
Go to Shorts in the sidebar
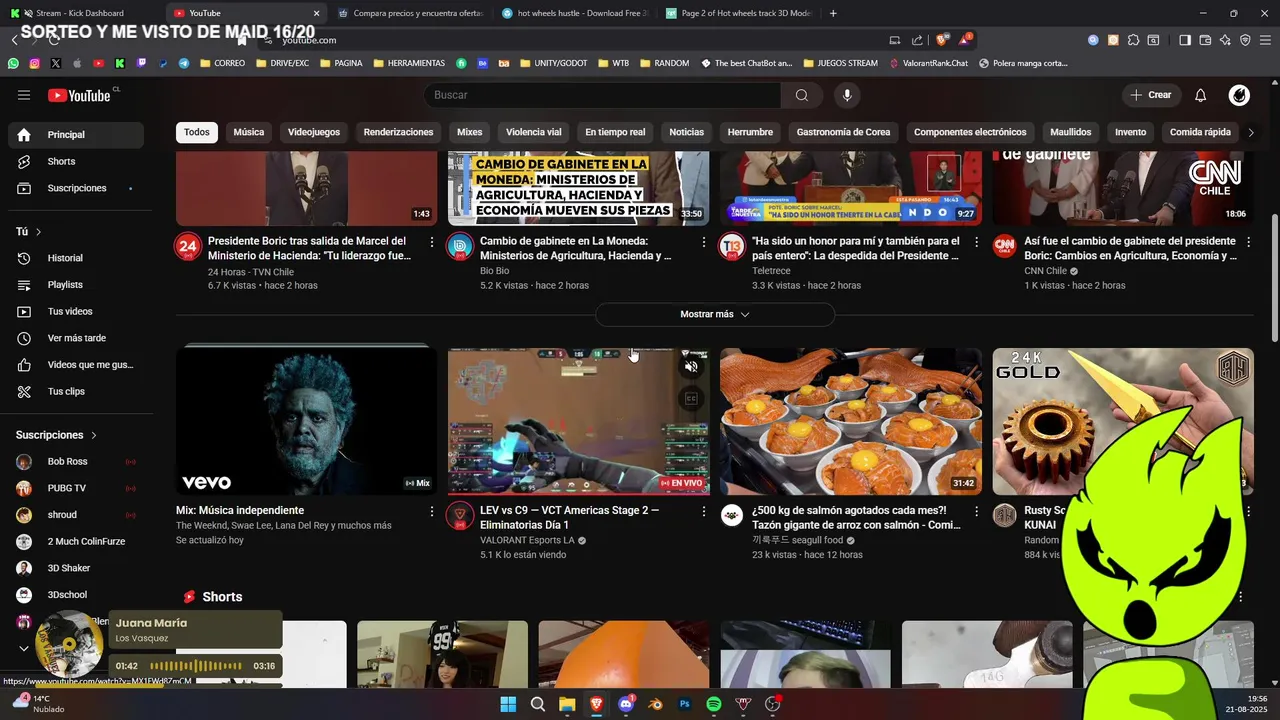click(76, 161)
